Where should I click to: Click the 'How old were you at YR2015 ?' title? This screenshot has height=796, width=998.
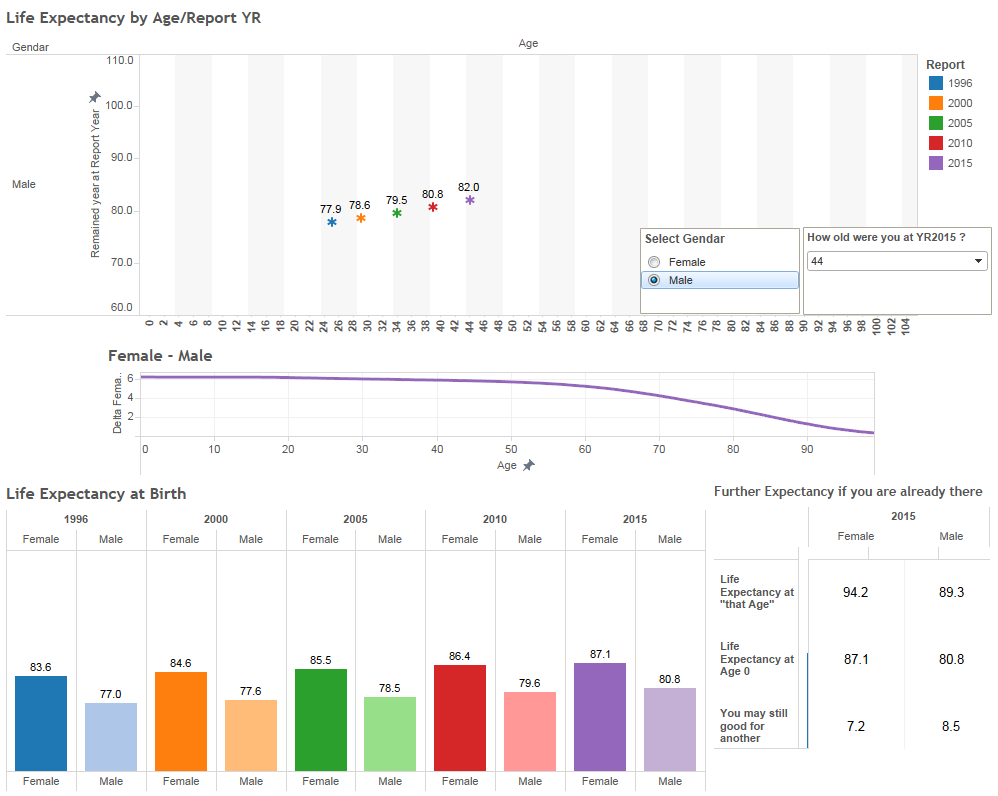tap(886, 237)
